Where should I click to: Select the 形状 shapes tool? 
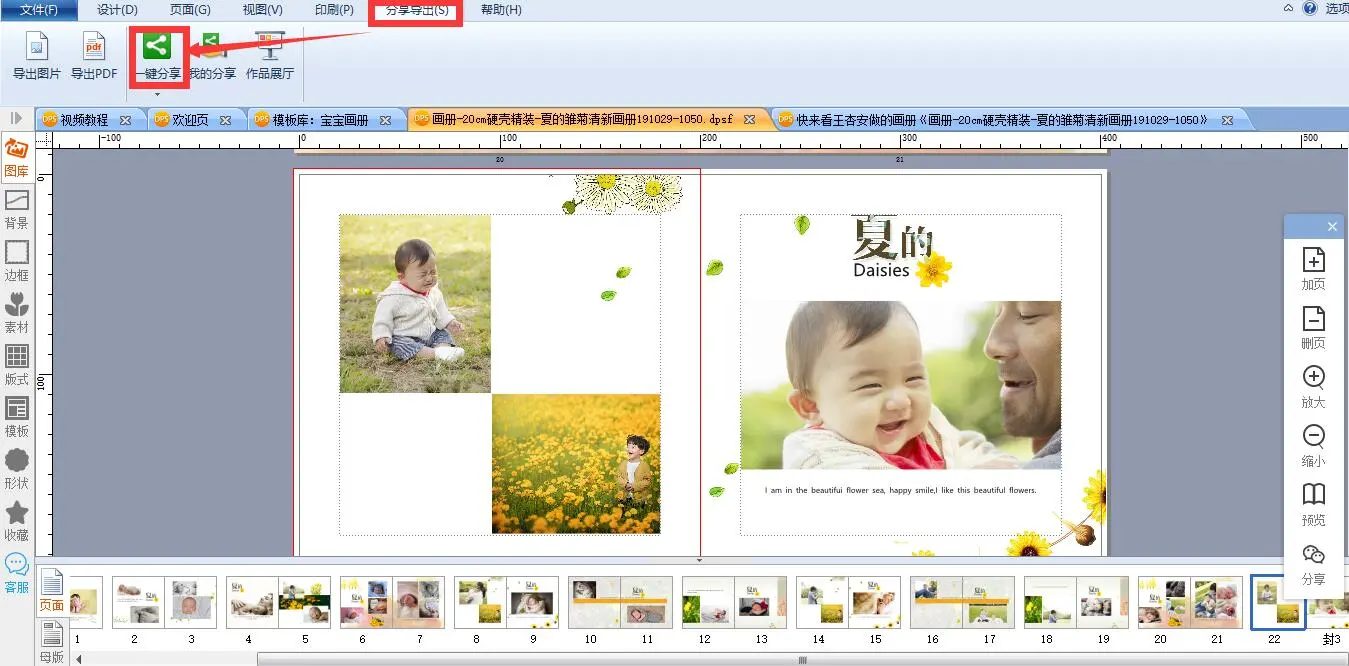(x=17, y=468)
